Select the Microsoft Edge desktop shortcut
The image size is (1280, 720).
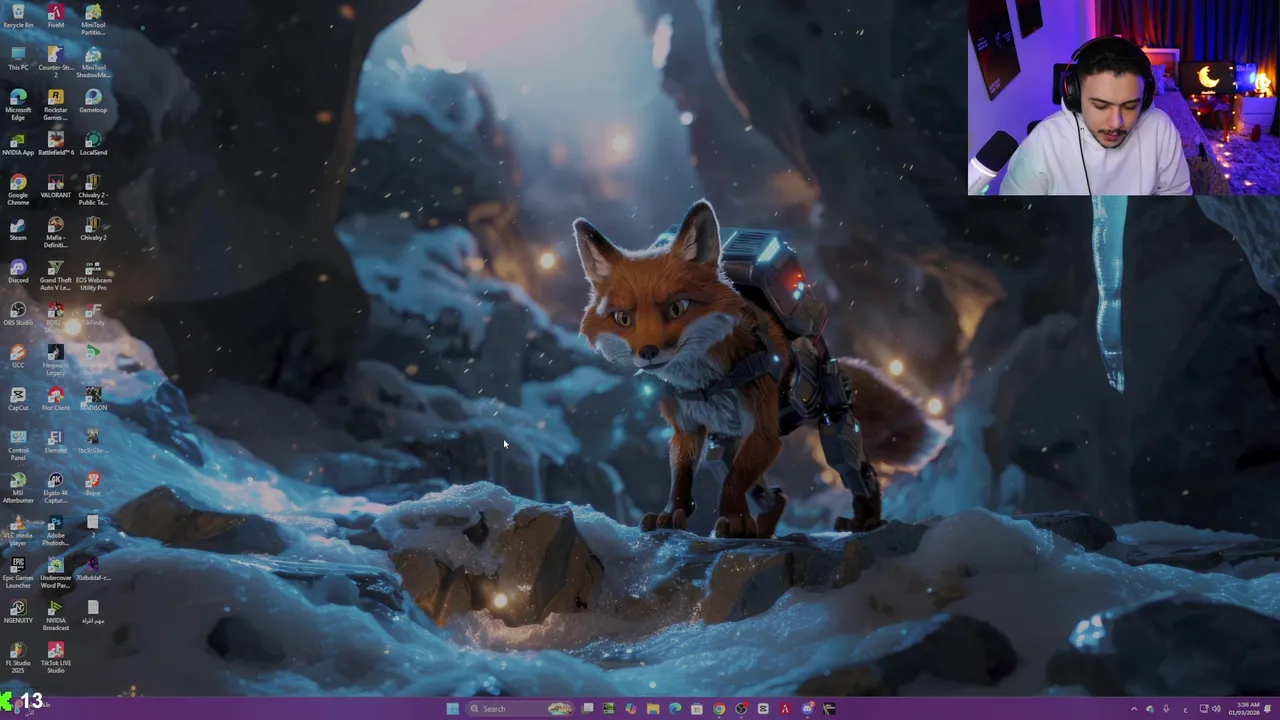click(18, 105)
